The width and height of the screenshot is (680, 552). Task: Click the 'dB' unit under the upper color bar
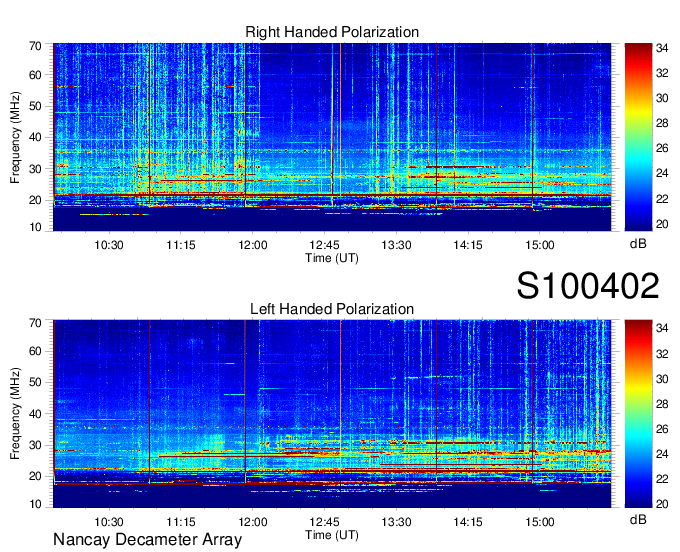point(638,244)
